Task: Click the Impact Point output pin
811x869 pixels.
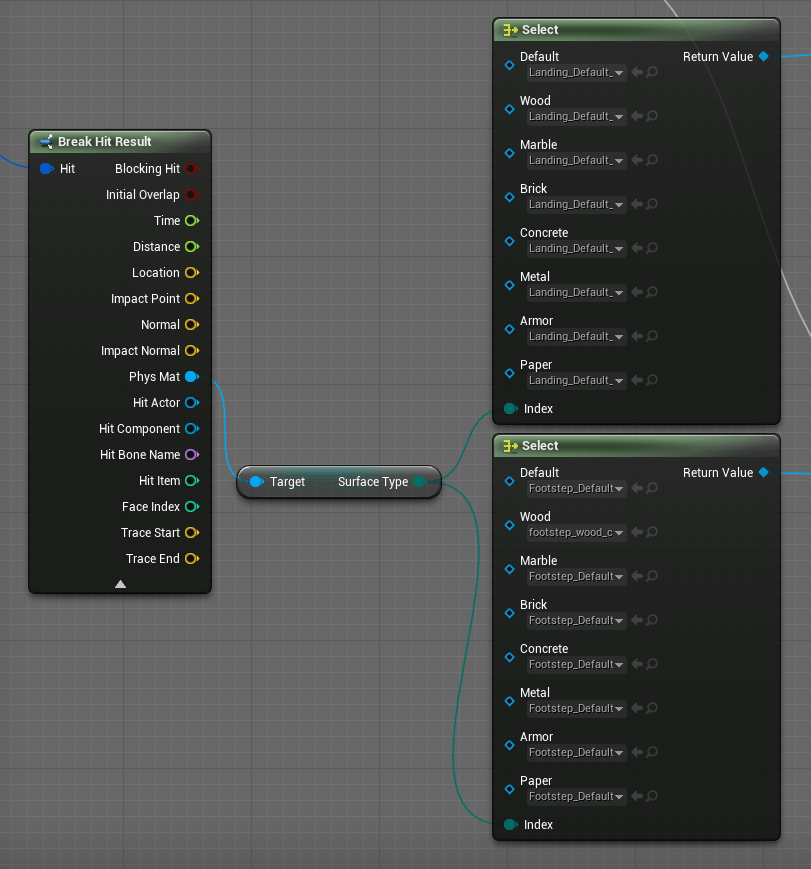Action: point(191,299)
